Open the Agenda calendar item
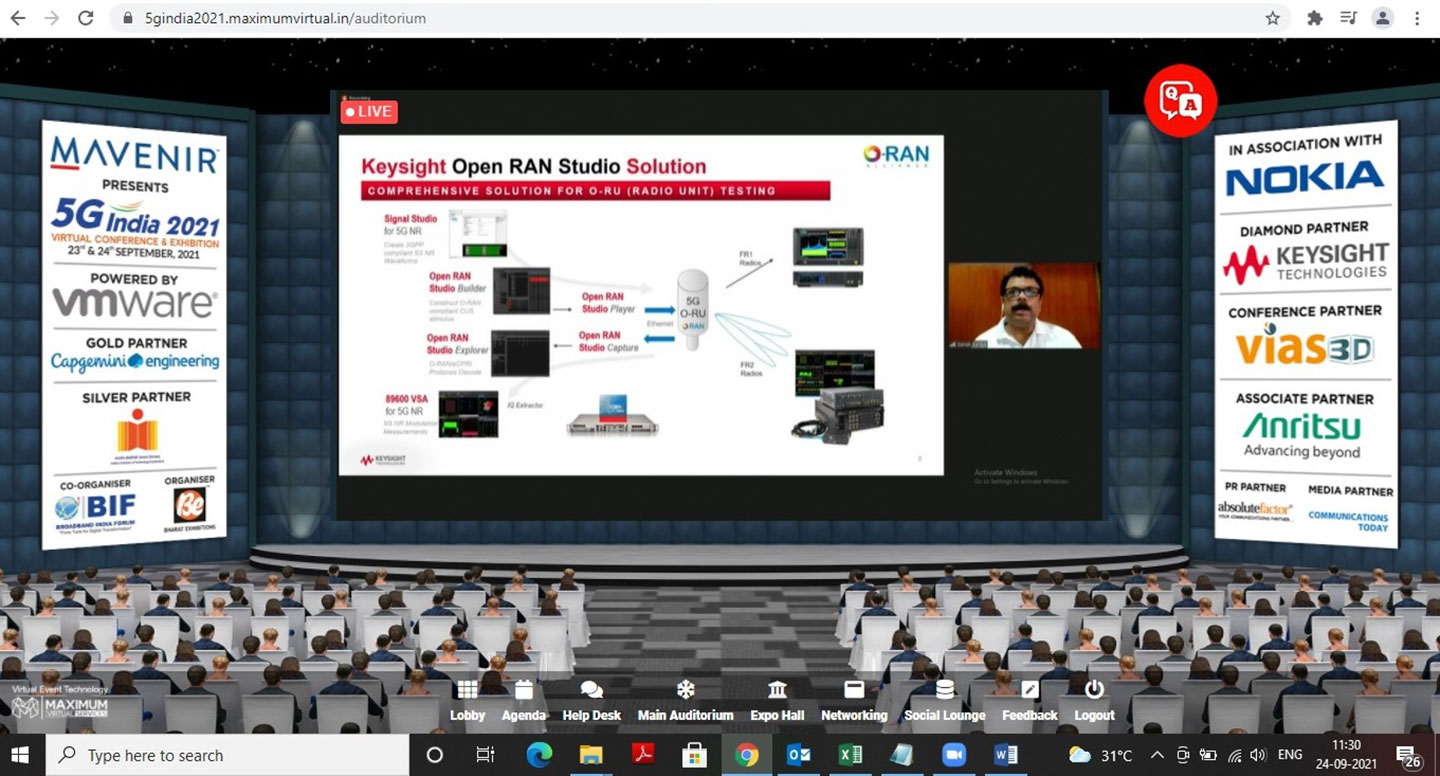This screenshot has width=1440, height=776. pyautogui.click(x=524, y=701)
